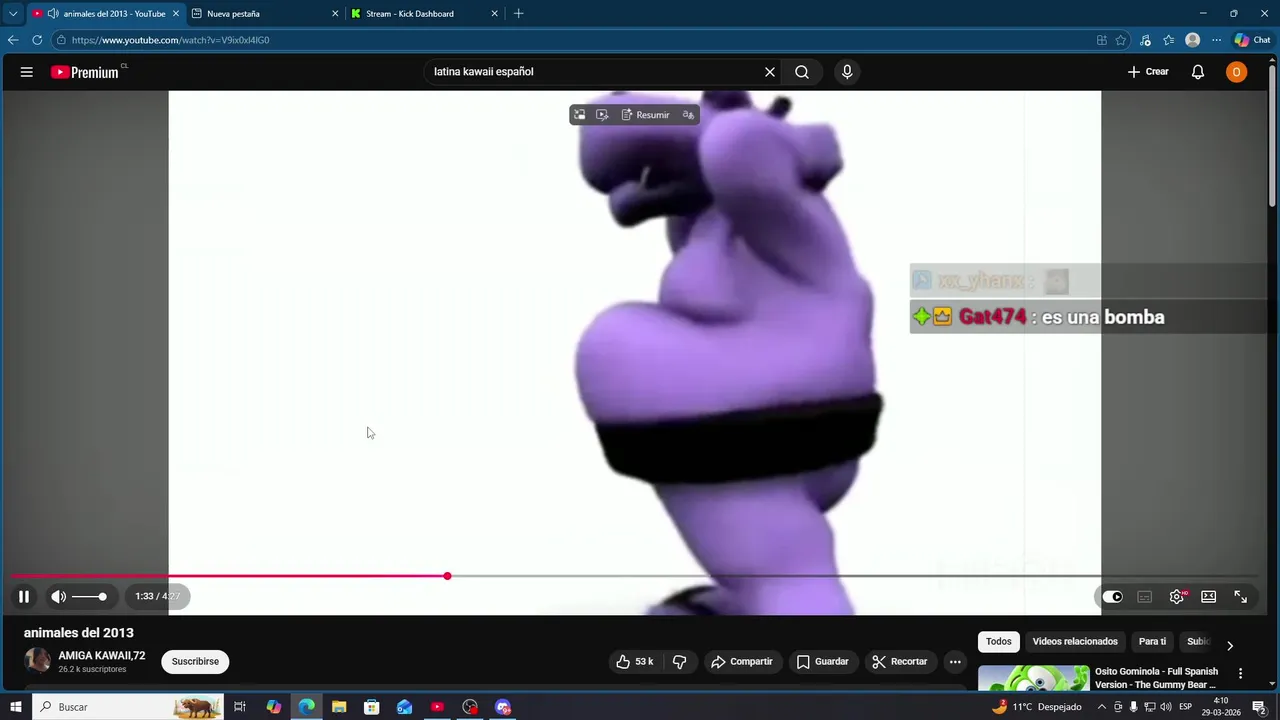Click the media control music icon in toolbar
This screenshot has width=1280, height=720.
[1145, 40]
